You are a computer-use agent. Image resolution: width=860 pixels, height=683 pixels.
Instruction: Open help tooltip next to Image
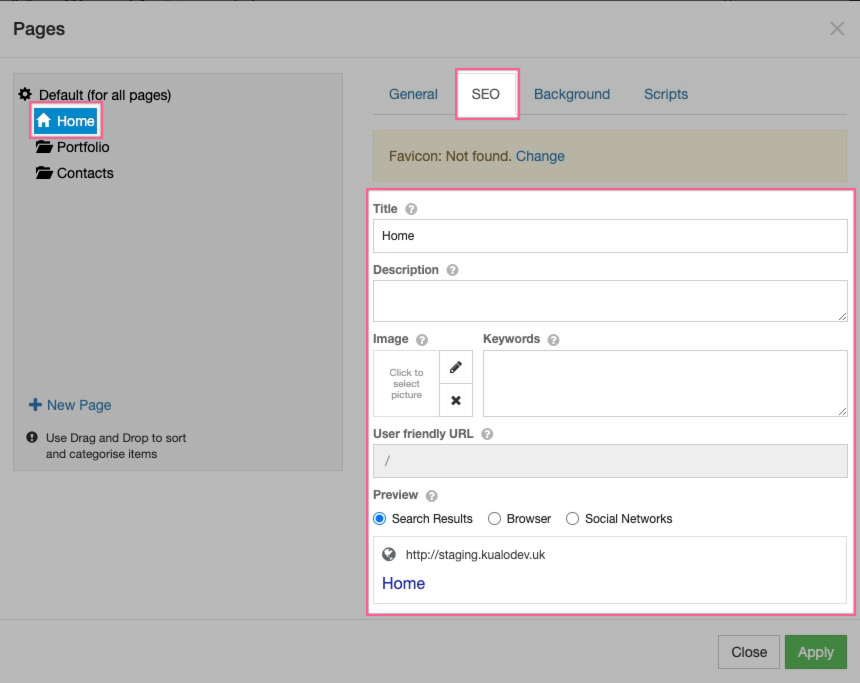point(422,340)
